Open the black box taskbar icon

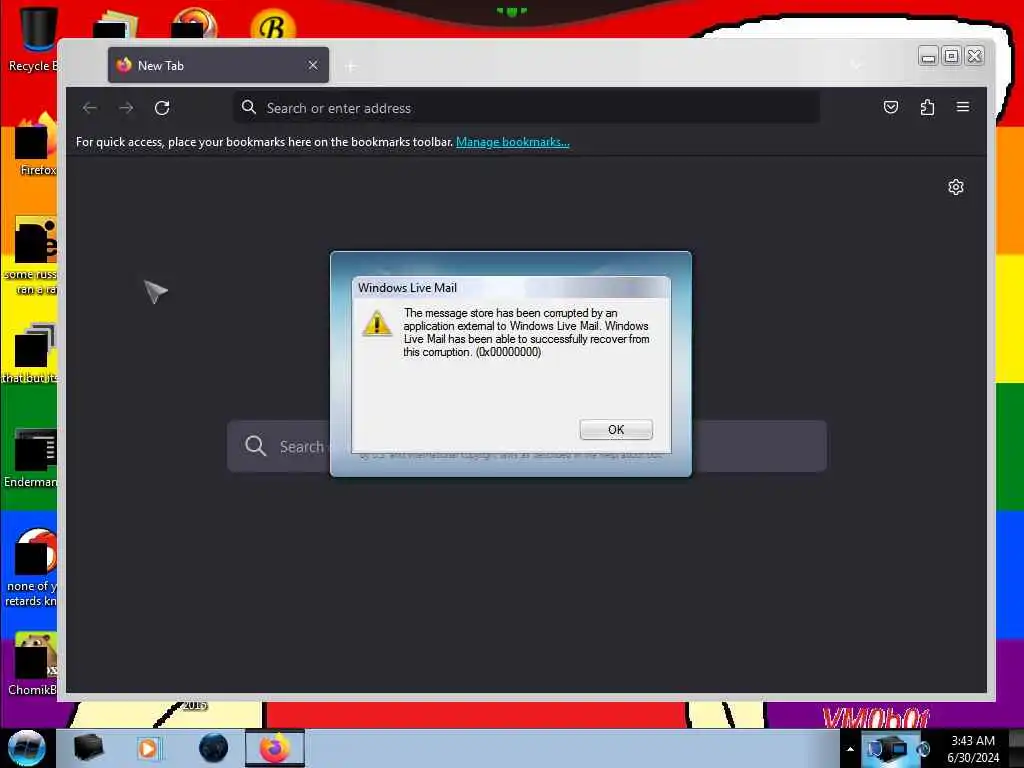[88, 748]
